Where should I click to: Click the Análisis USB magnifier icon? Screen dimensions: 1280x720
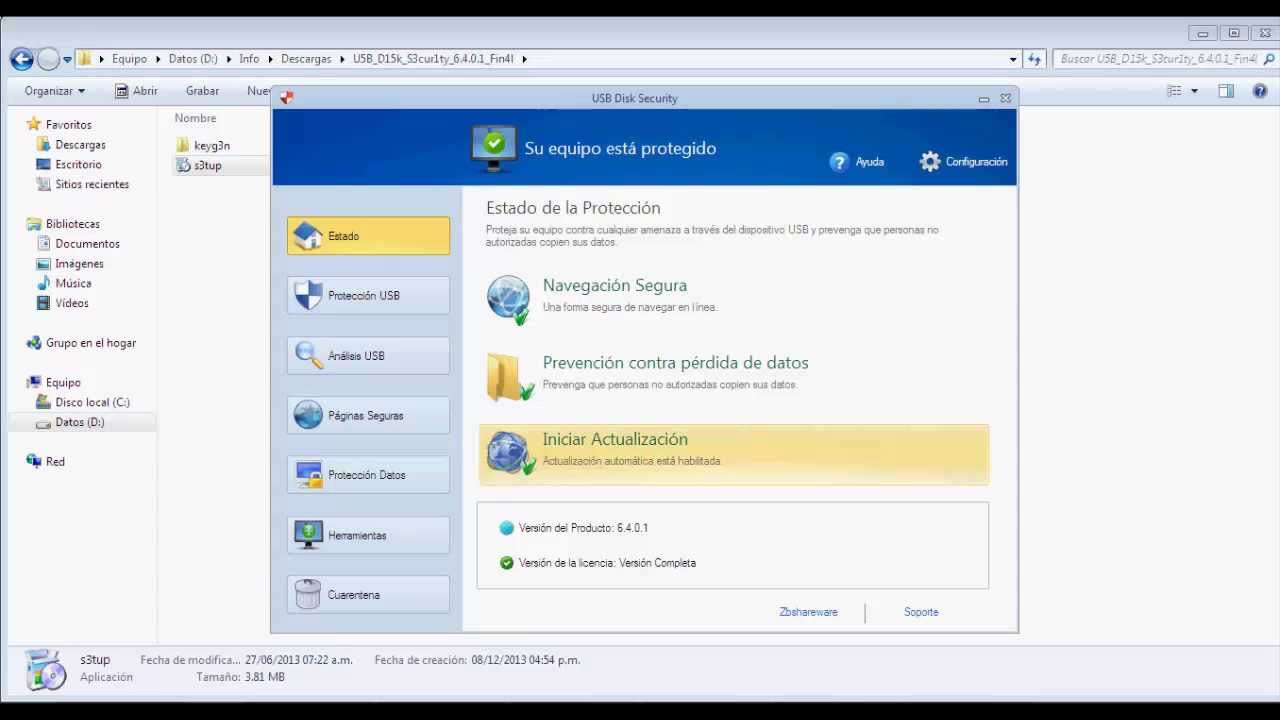click(x=308, y=355)
